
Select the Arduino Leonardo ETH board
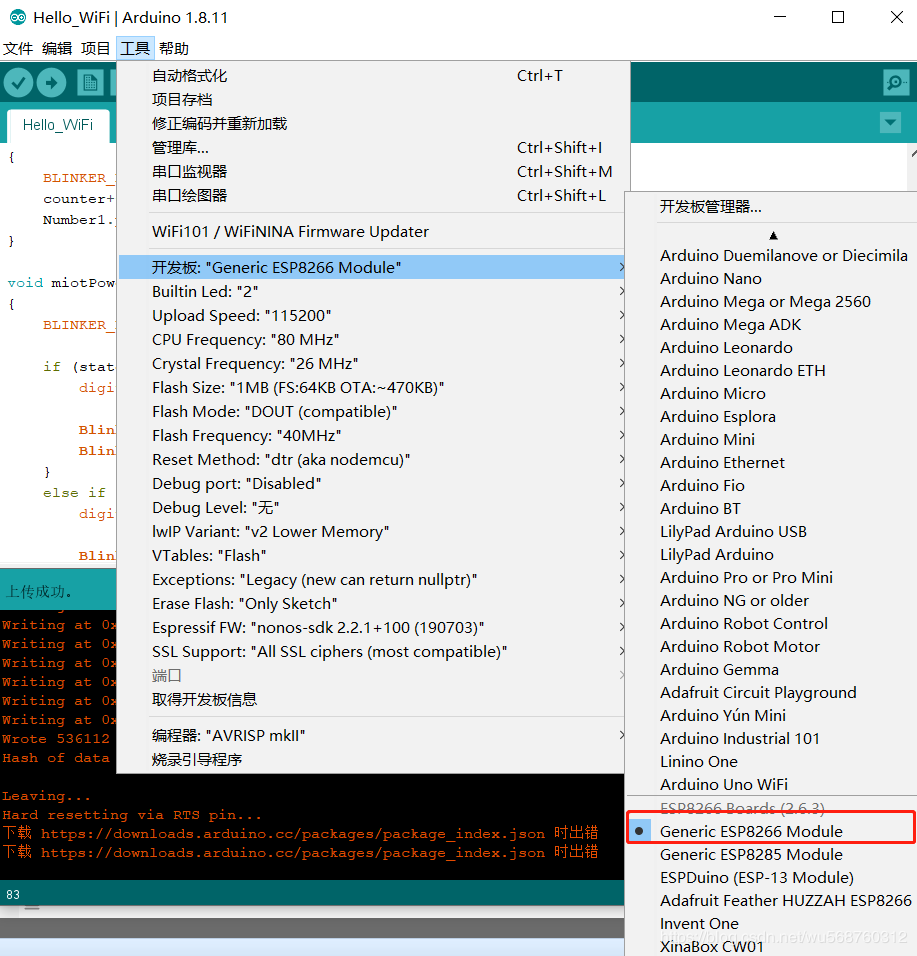pos(771,371)
